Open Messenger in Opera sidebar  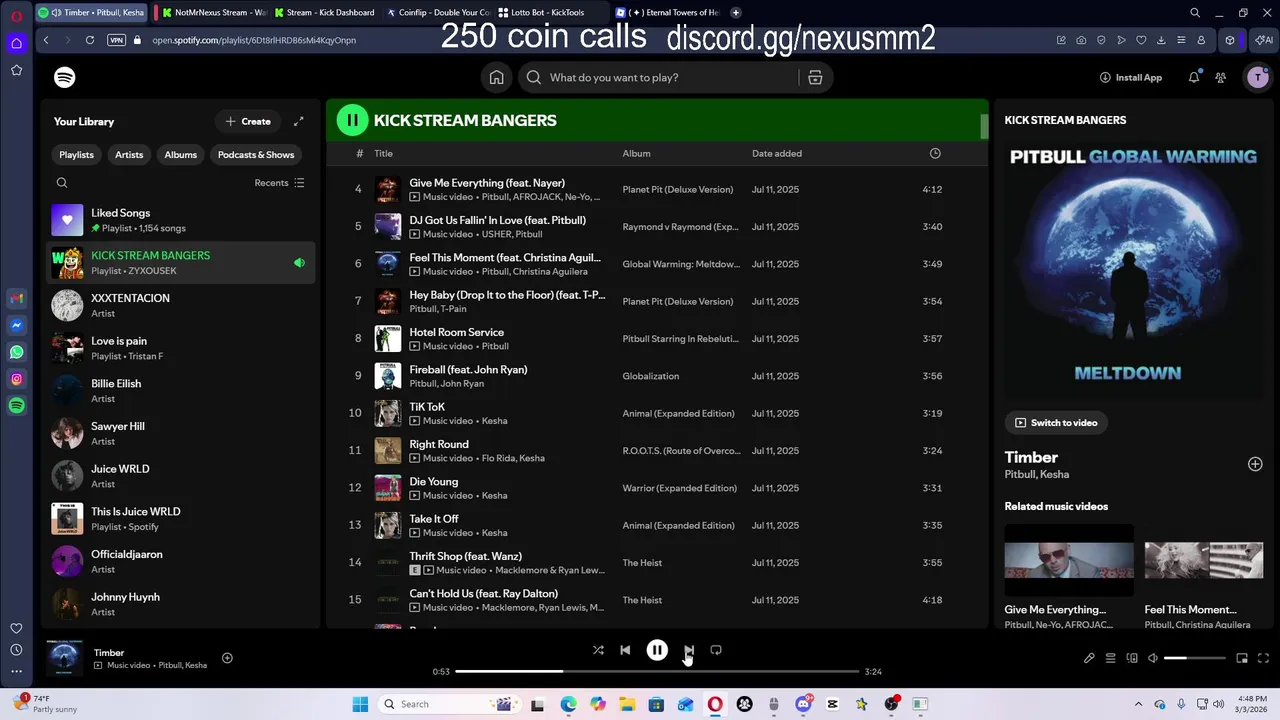pyautogui.click(x=17, y=325)
